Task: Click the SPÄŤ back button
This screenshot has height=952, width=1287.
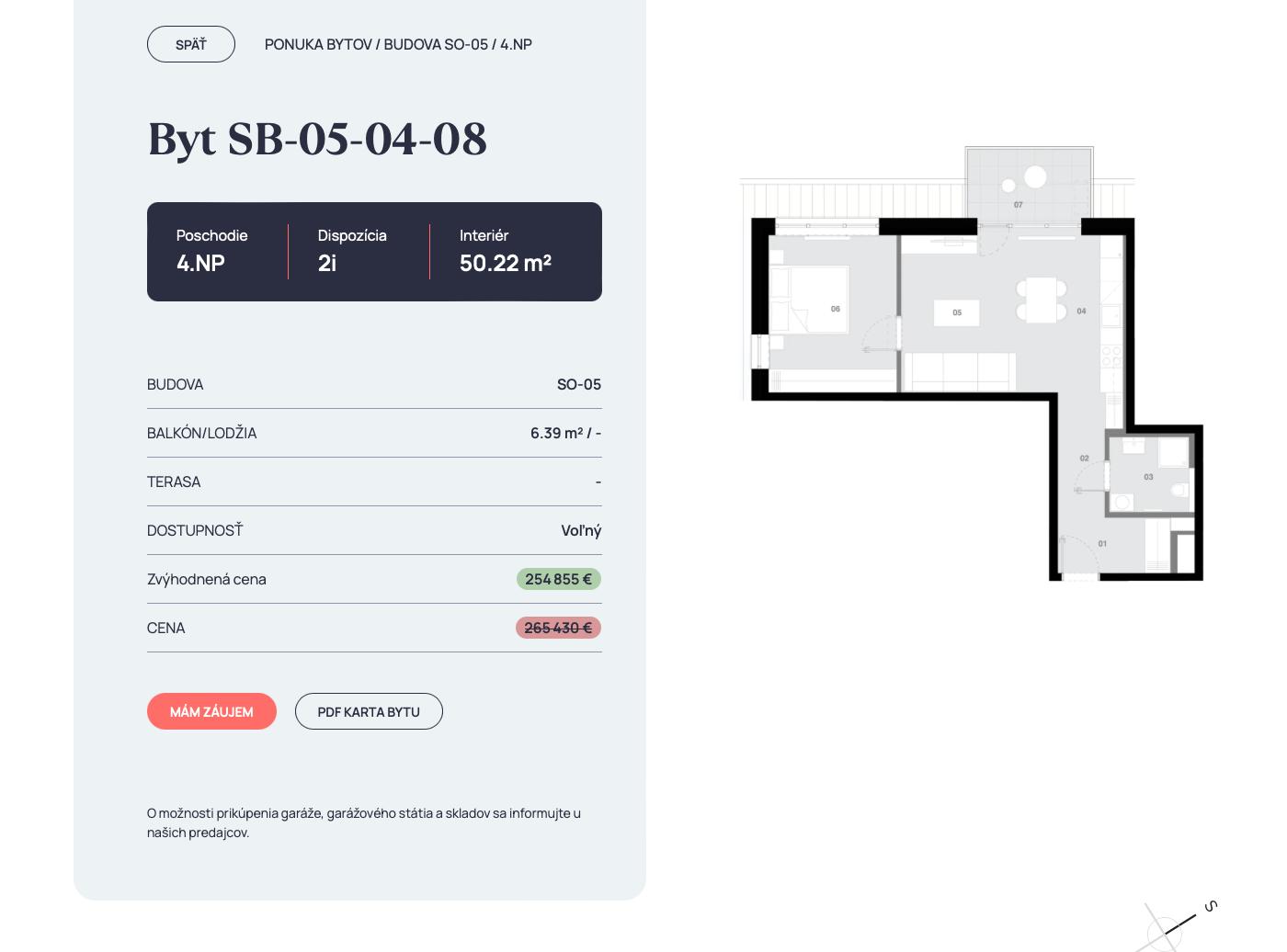Action: click(191, 44)
